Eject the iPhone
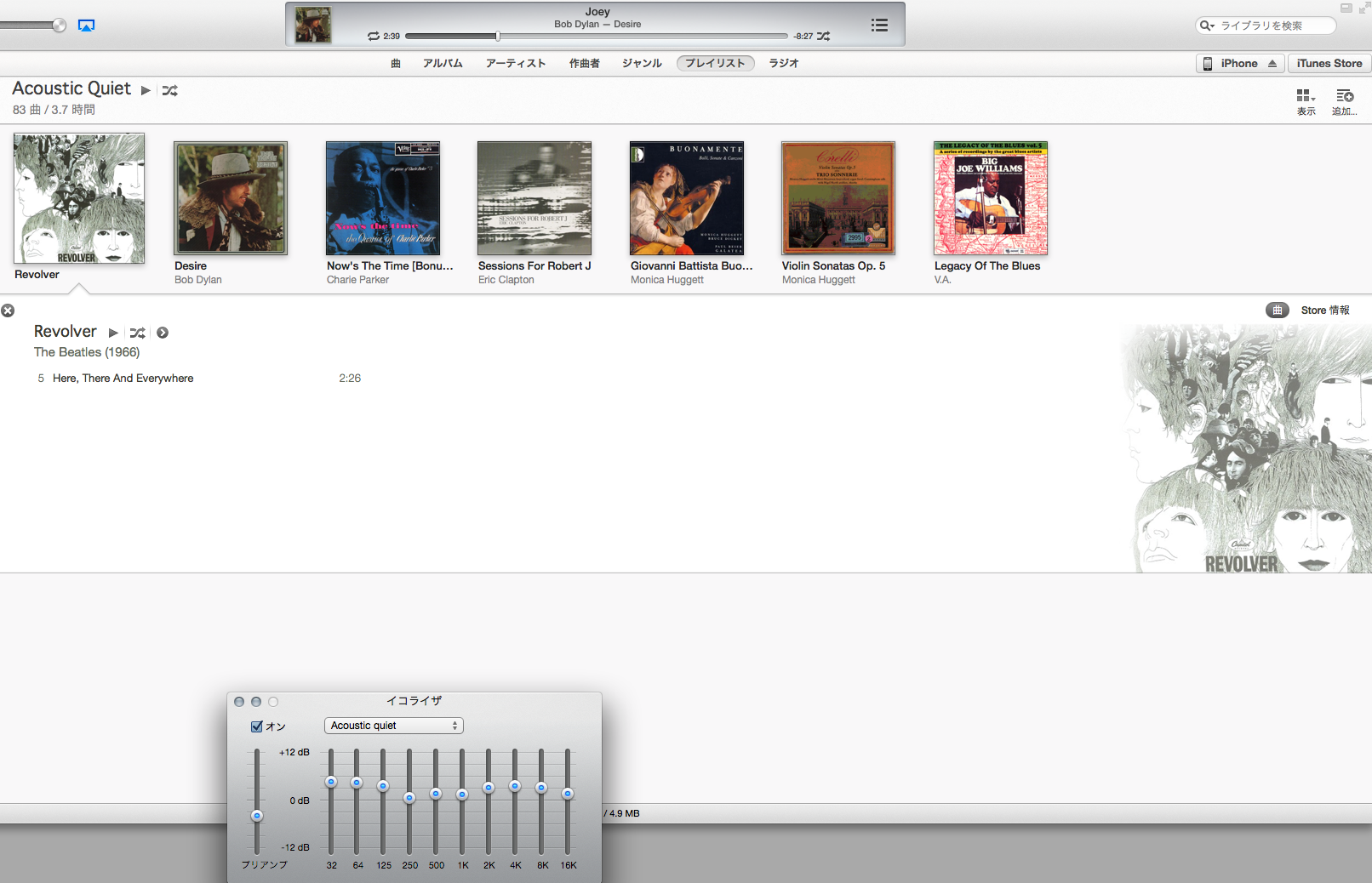This screenshot has width=1372, height=883. pyautogui.click(x=1272, y=64)
